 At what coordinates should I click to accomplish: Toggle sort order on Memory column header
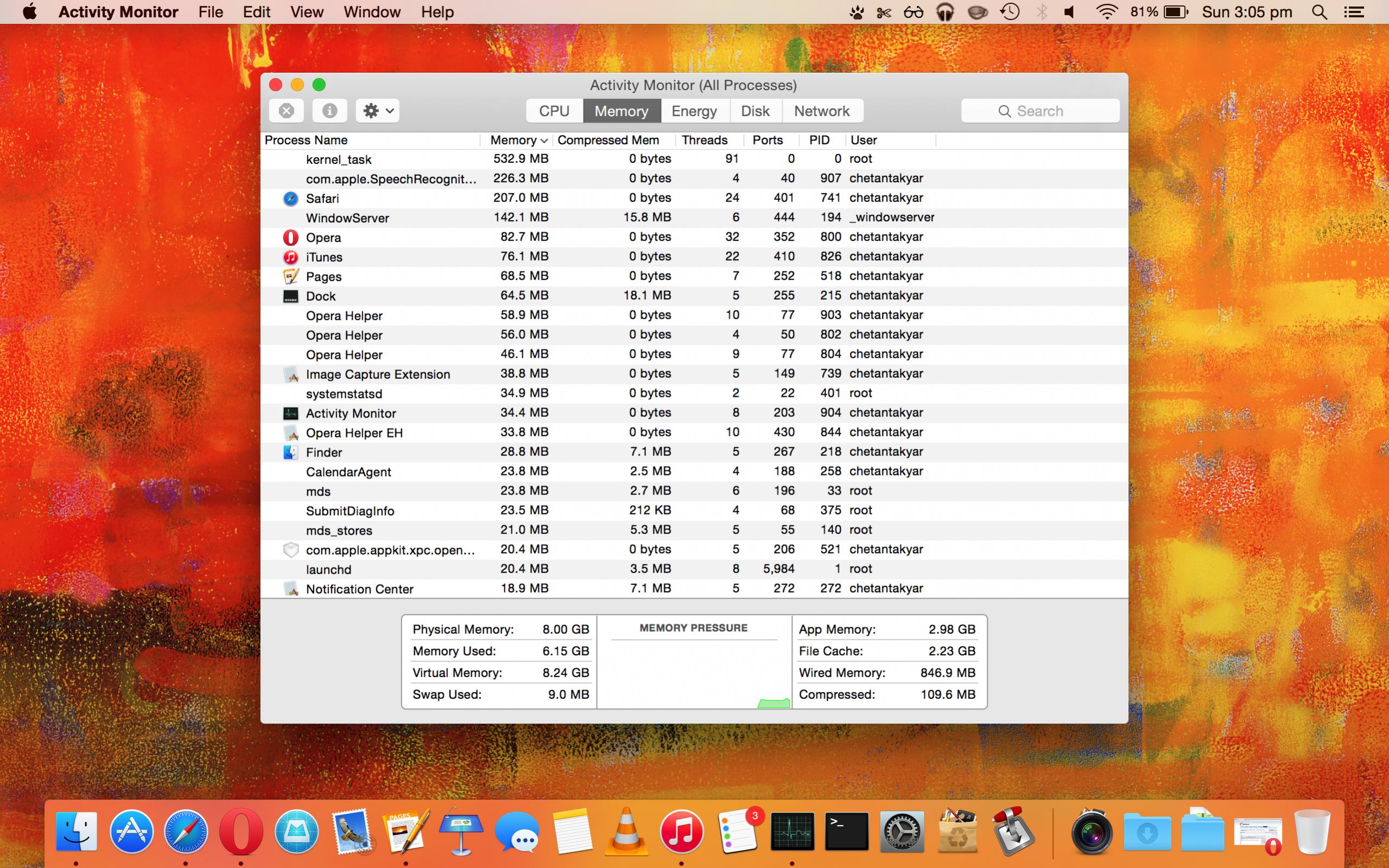pos(516,140)
